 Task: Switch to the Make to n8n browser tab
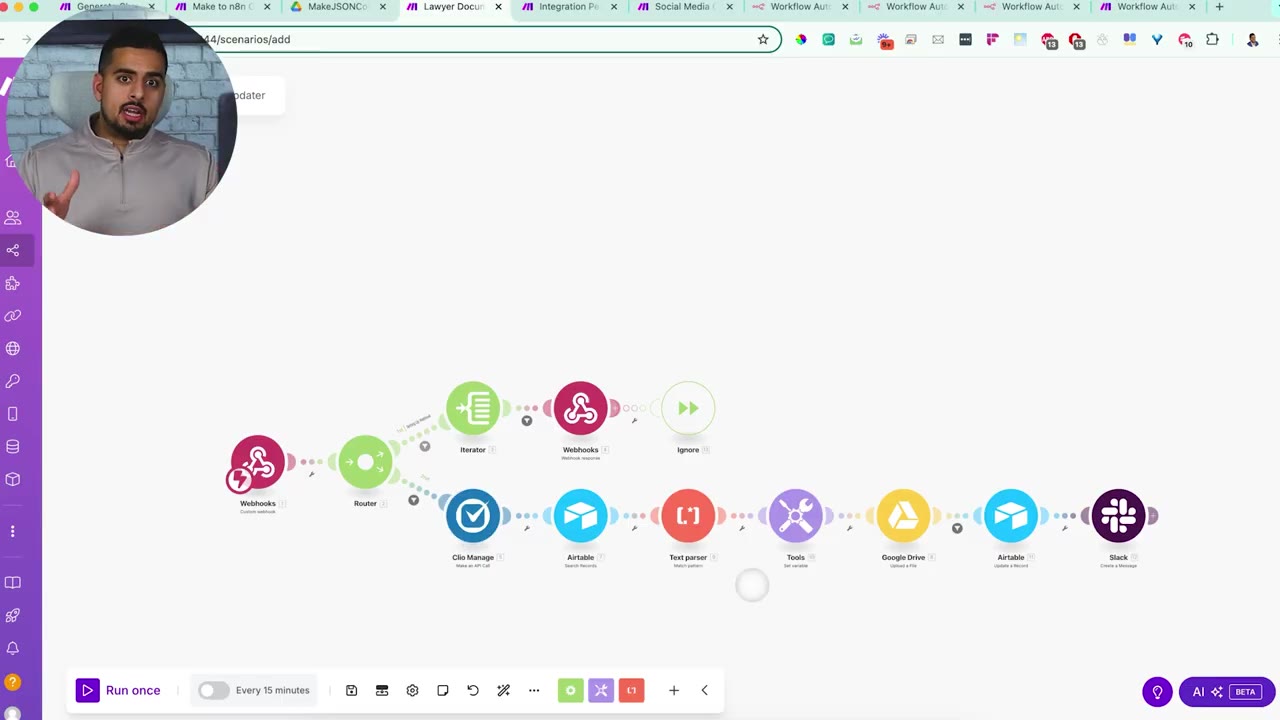(222, 7)
